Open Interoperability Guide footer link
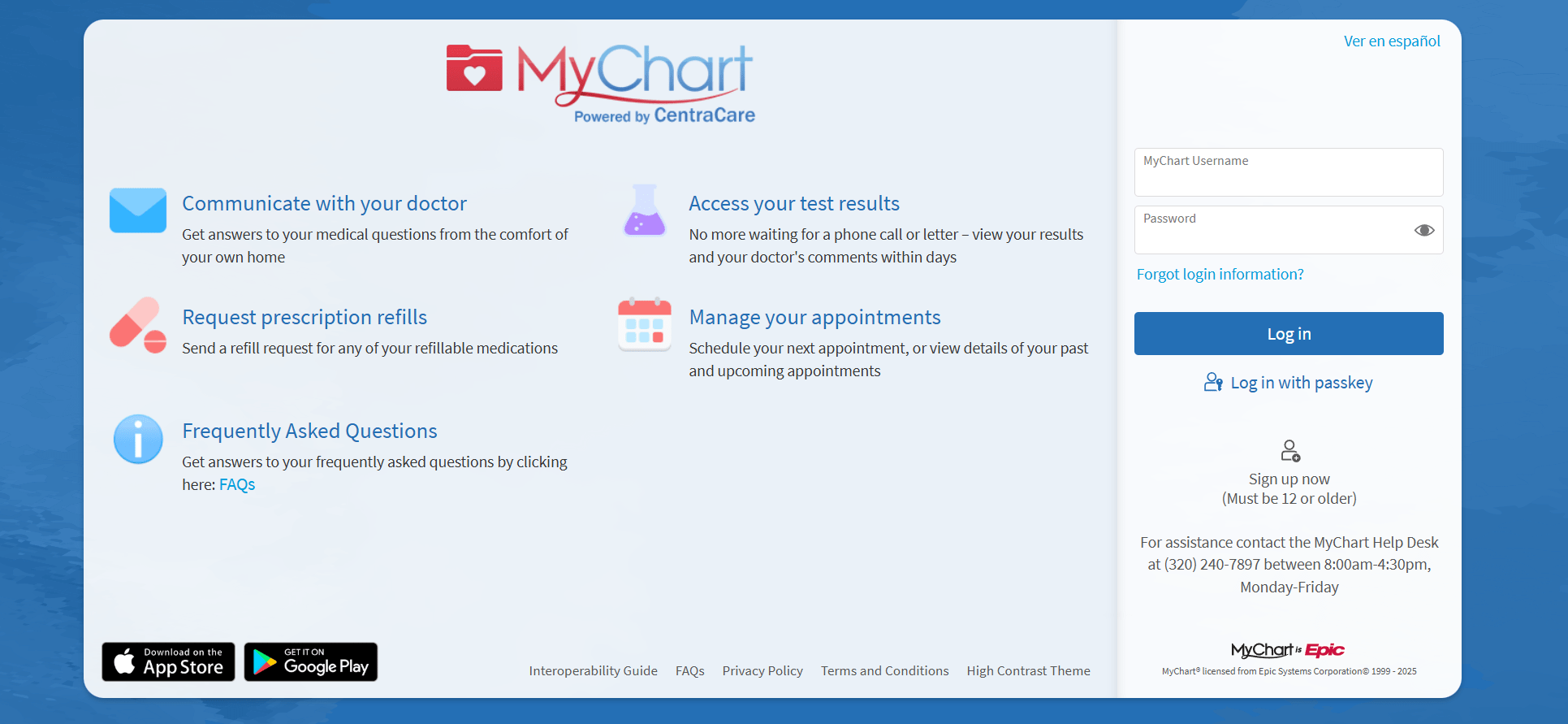Image resolution: width=1568 pixels, height=724 pixels. tap(594, 671)
